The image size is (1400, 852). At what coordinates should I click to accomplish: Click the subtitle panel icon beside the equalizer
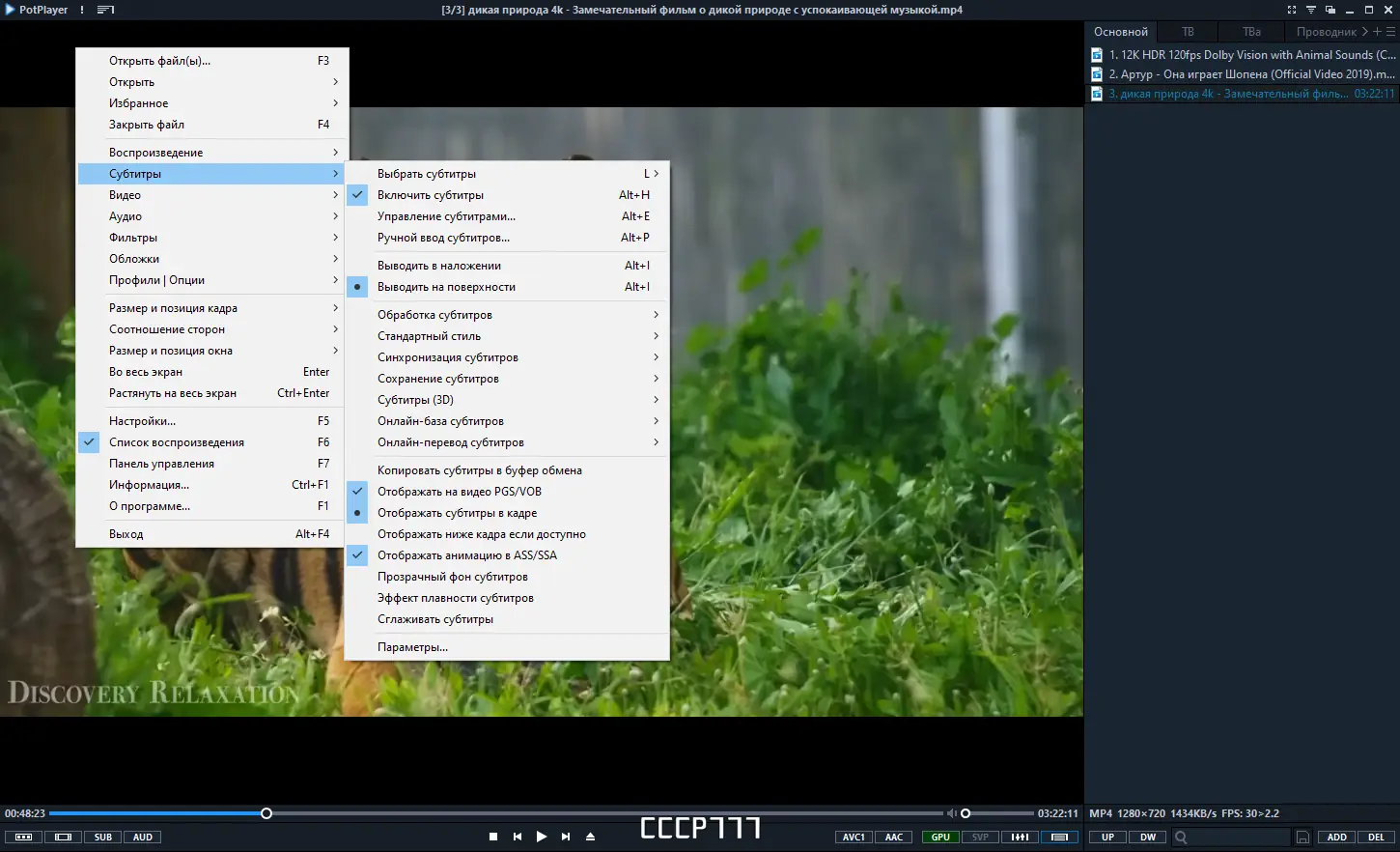[1059, 837]
